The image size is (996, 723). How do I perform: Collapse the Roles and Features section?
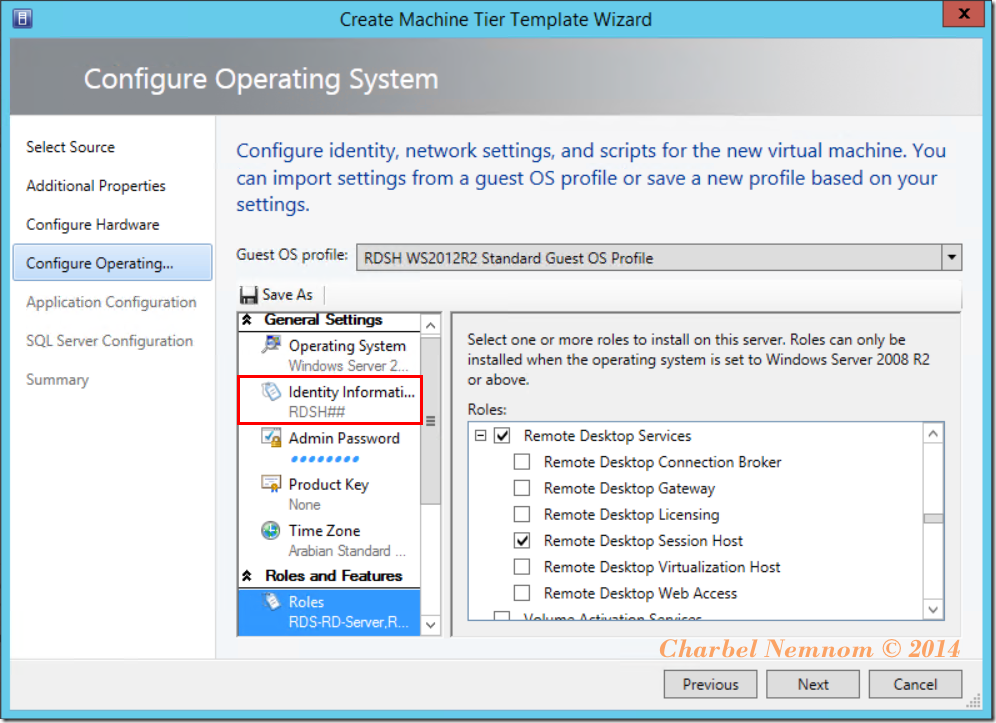[247, 576]
